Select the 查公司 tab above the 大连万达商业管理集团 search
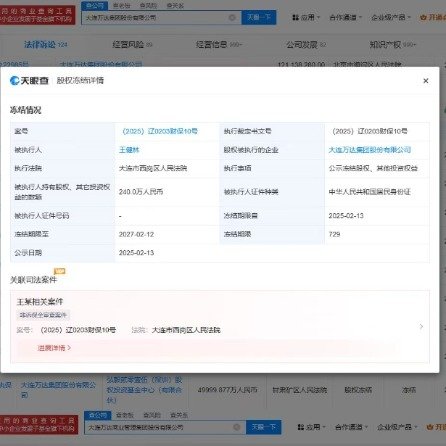This screenshot has width=446, height=446. [x=98, y=415]
